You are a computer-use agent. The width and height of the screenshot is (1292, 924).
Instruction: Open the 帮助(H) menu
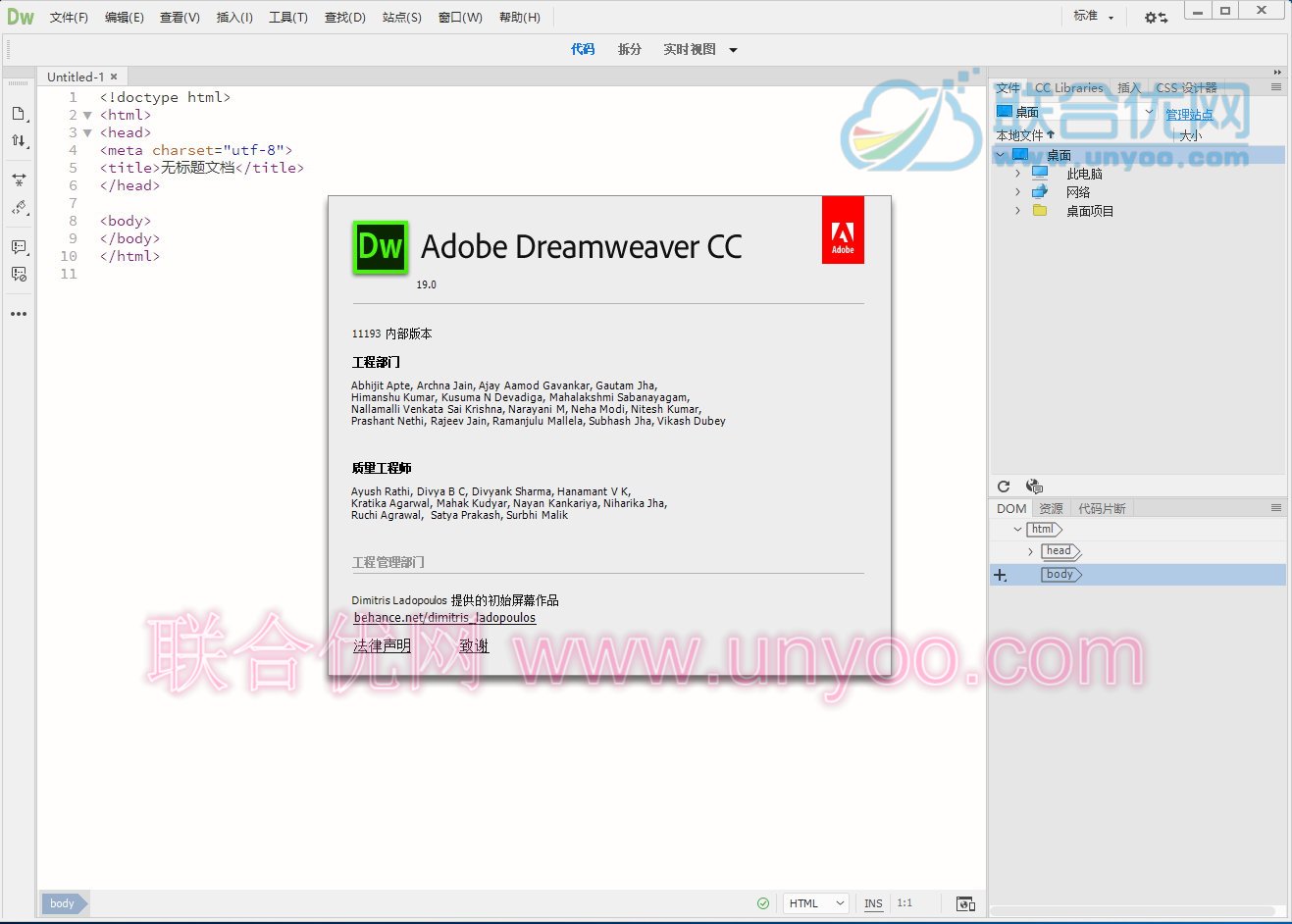click(x=520, y=18)
